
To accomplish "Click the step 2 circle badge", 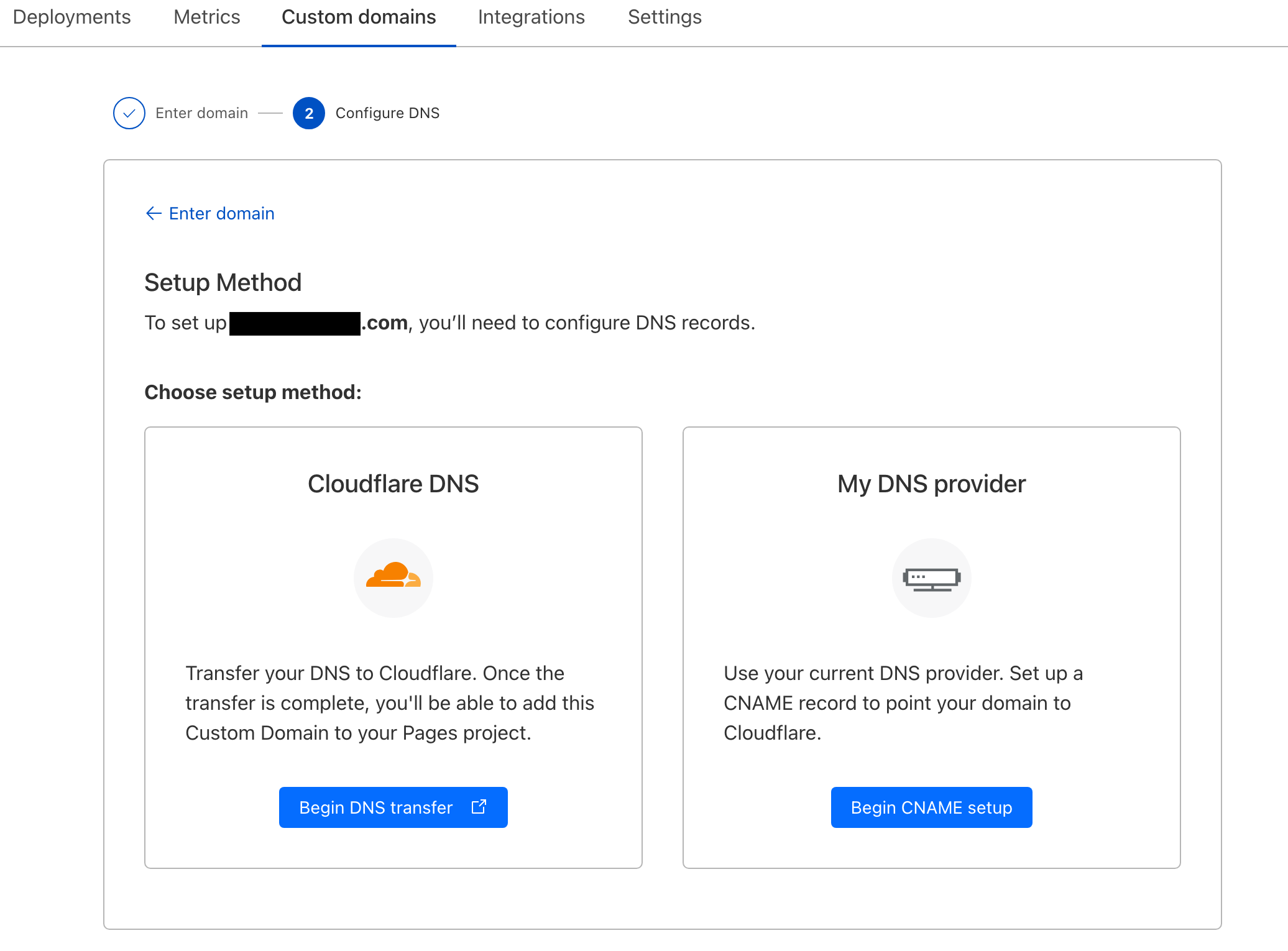I will point(309,113).
